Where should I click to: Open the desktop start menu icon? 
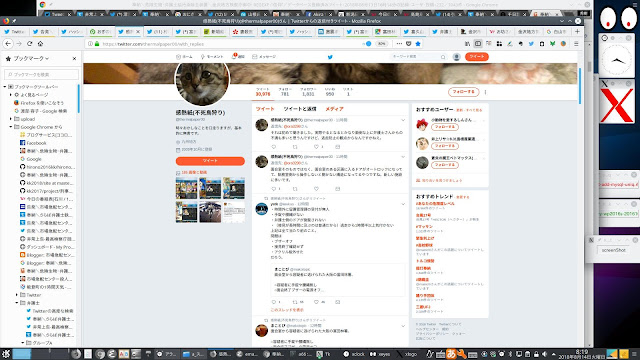6,353
